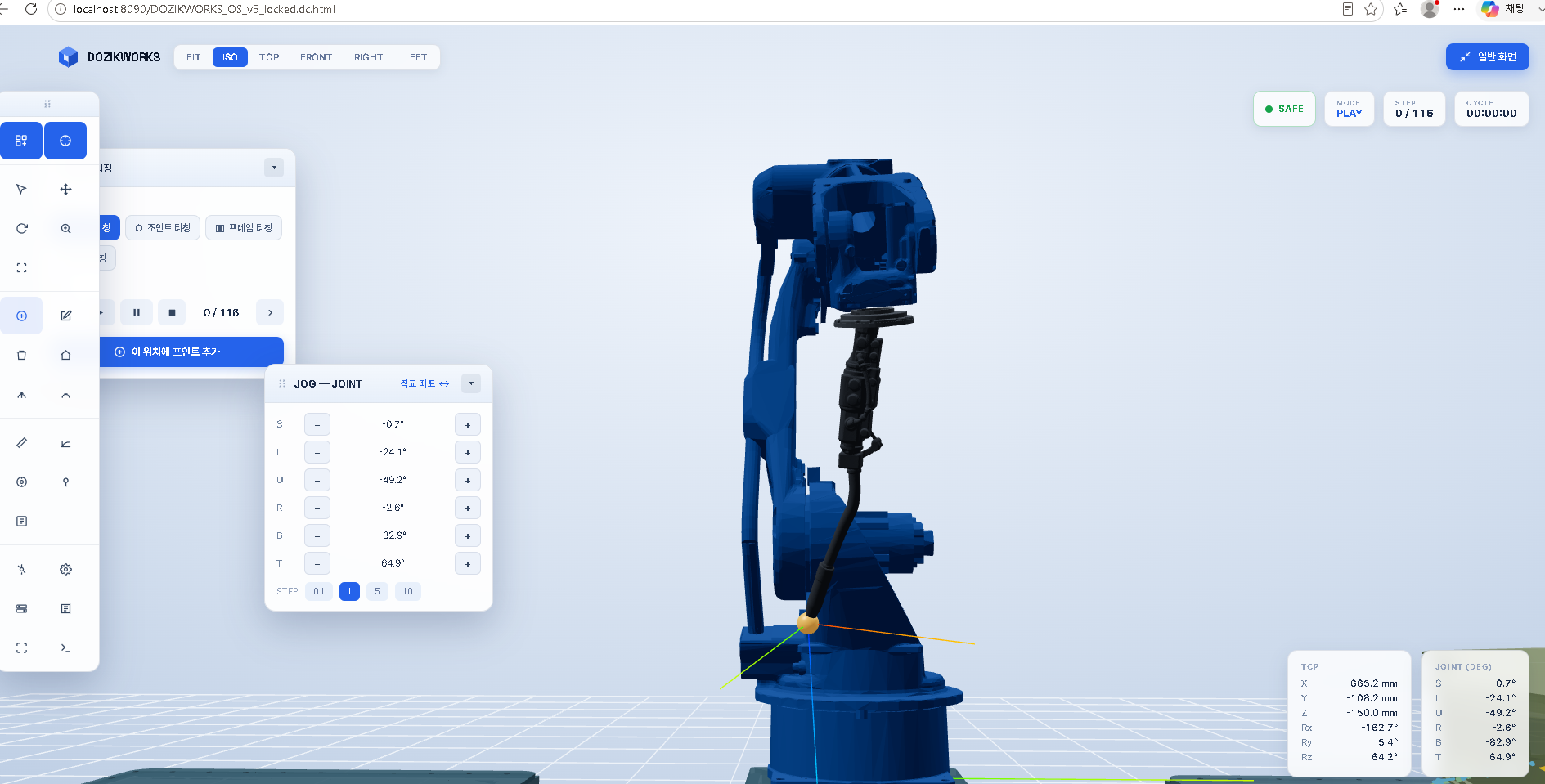The image size is (1545, 784).
Task: Select the arrow pointer tool
Action: pos(21,190)
